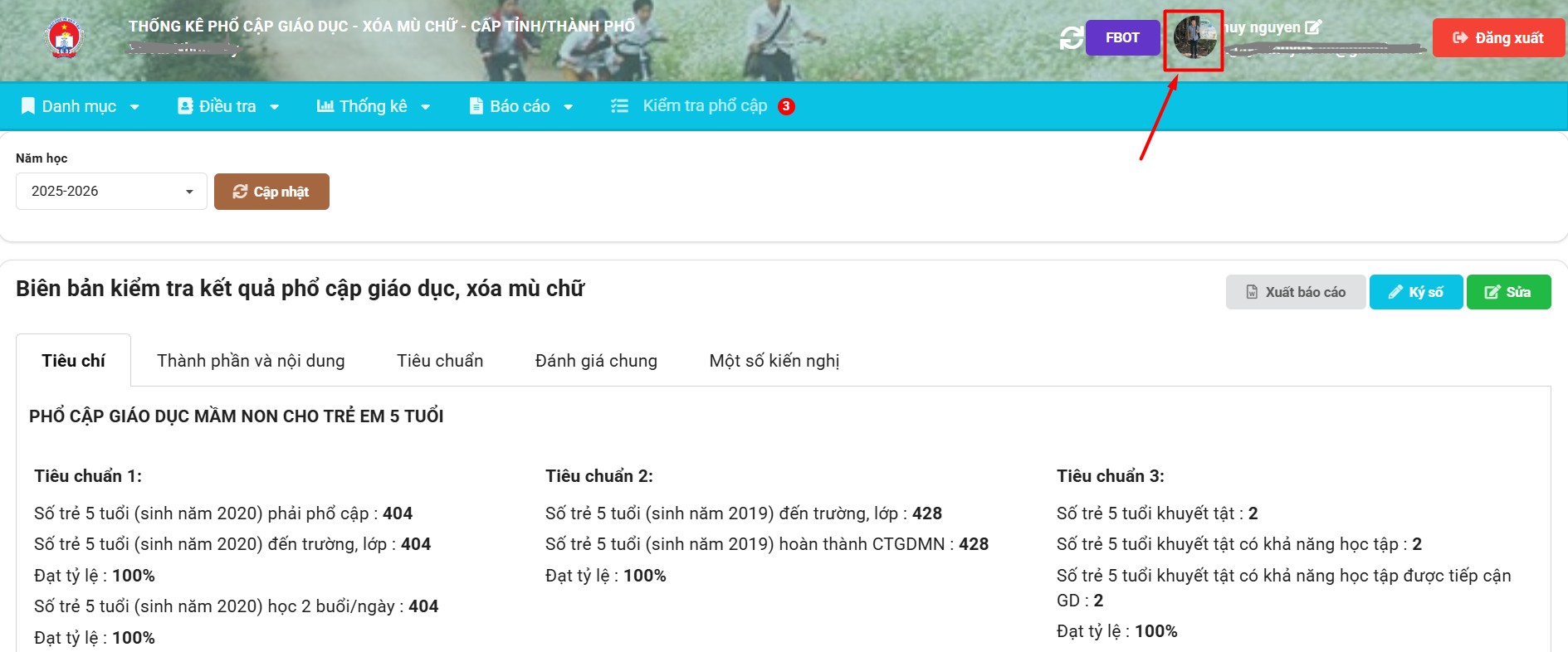Screen dimensions: 1568x652
Task: Click the red notification badge showing 3
Action: coord(786,106)
